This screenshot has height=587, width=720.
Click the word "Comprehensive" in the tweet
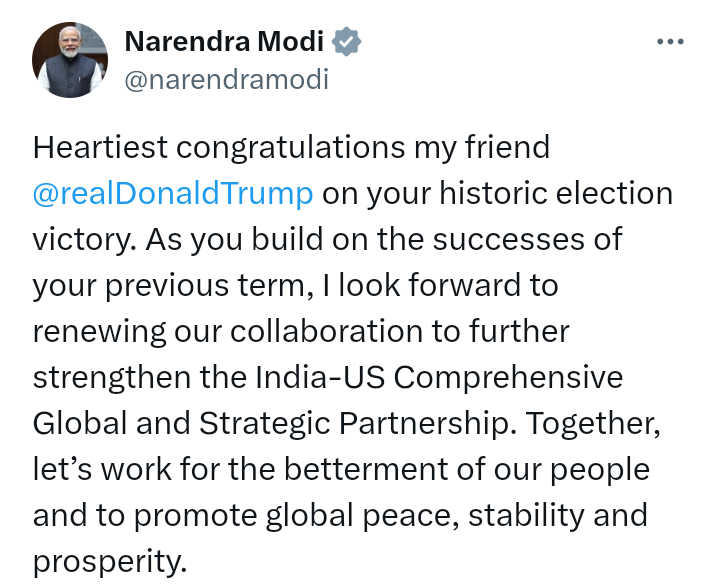point(508,378)
